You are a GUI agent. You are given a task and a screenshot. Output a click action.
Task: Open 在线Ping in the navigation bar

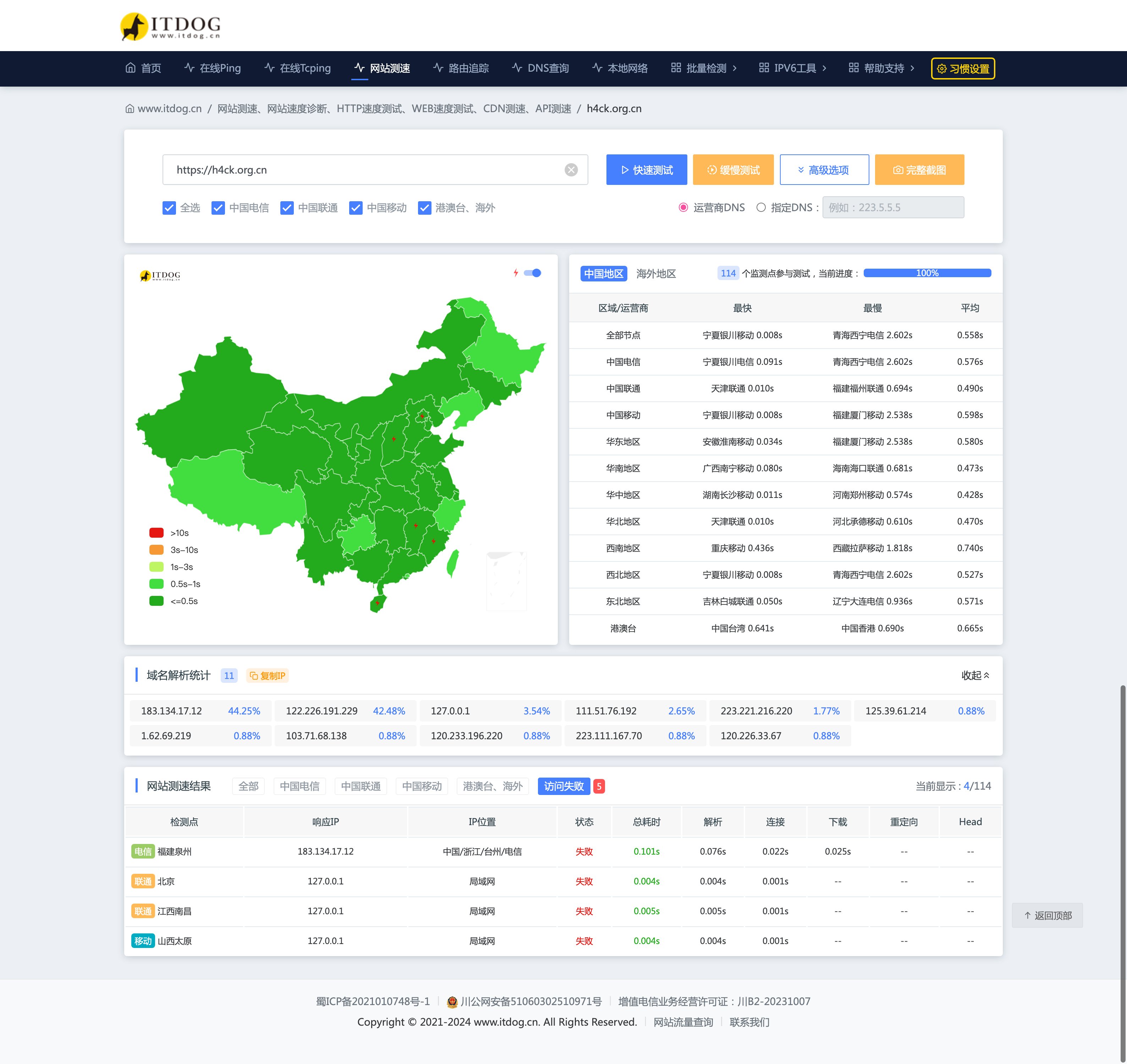pos(213,68)
